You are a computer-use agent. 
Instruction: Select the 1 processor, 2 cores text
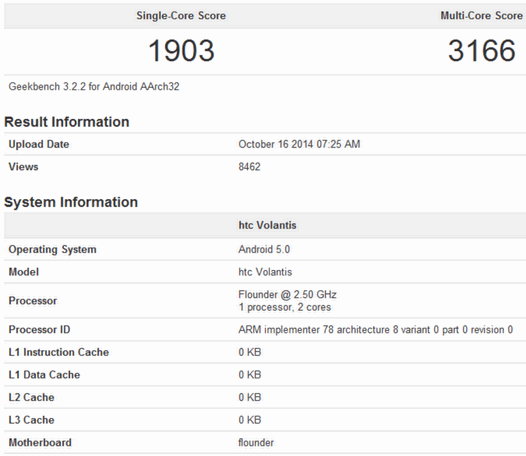284,307
